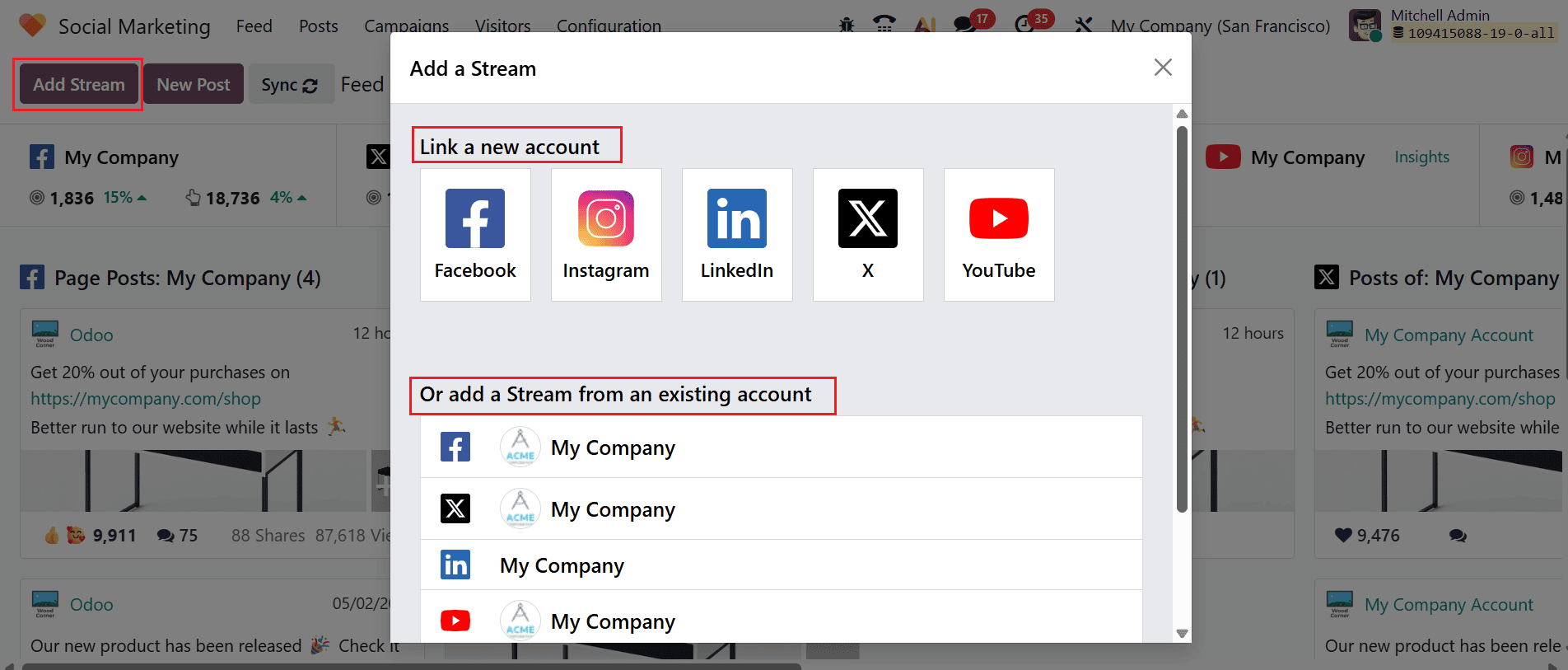Click the heart likes icon showing 9,476
This screenshot has width=1568, height=670.
(x=1343, y=536)
